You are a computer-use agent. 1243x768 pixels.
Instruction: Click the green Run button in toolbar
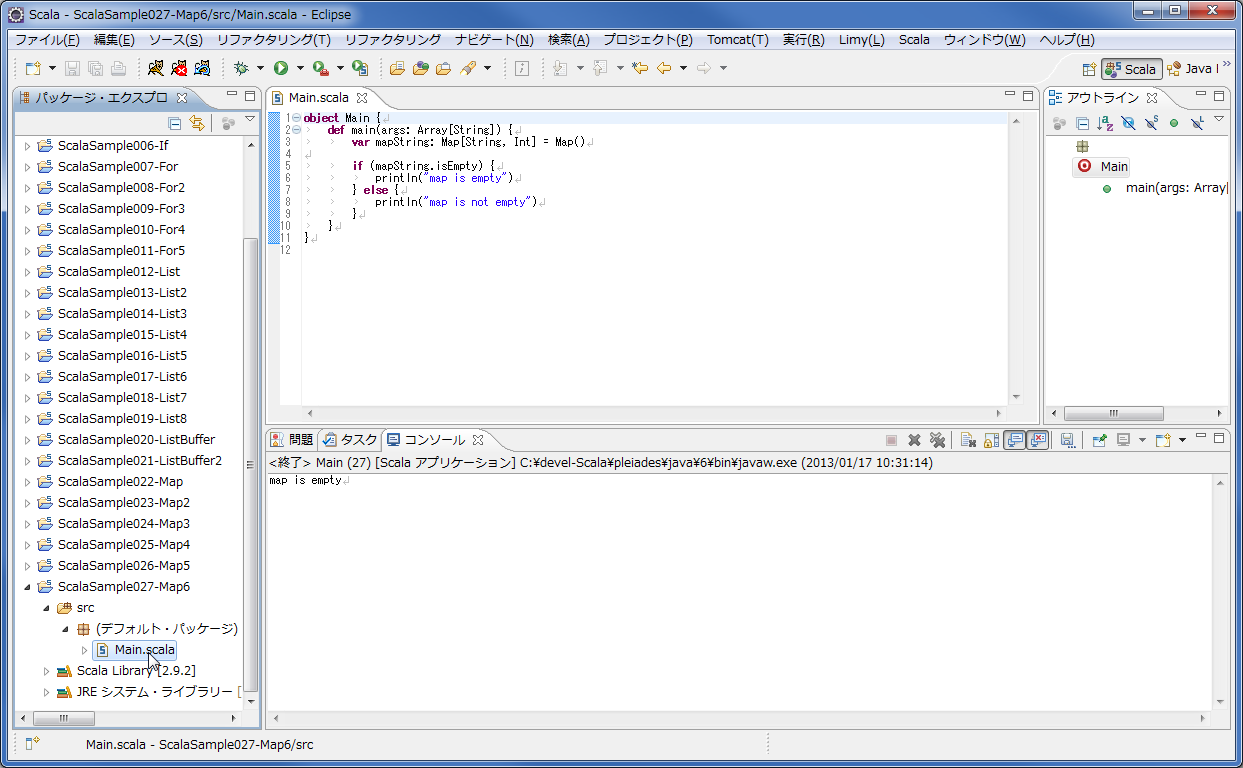[281, 68]
